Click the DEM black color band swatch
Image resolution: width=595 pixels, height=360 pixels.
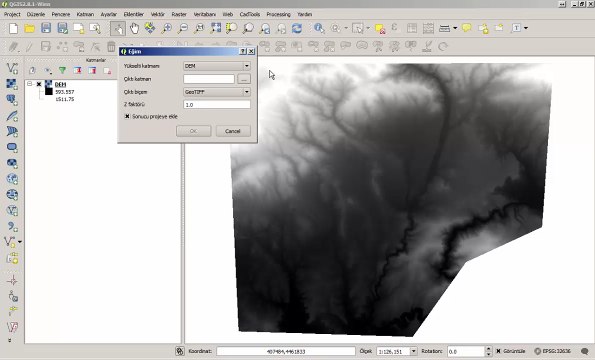49,91
